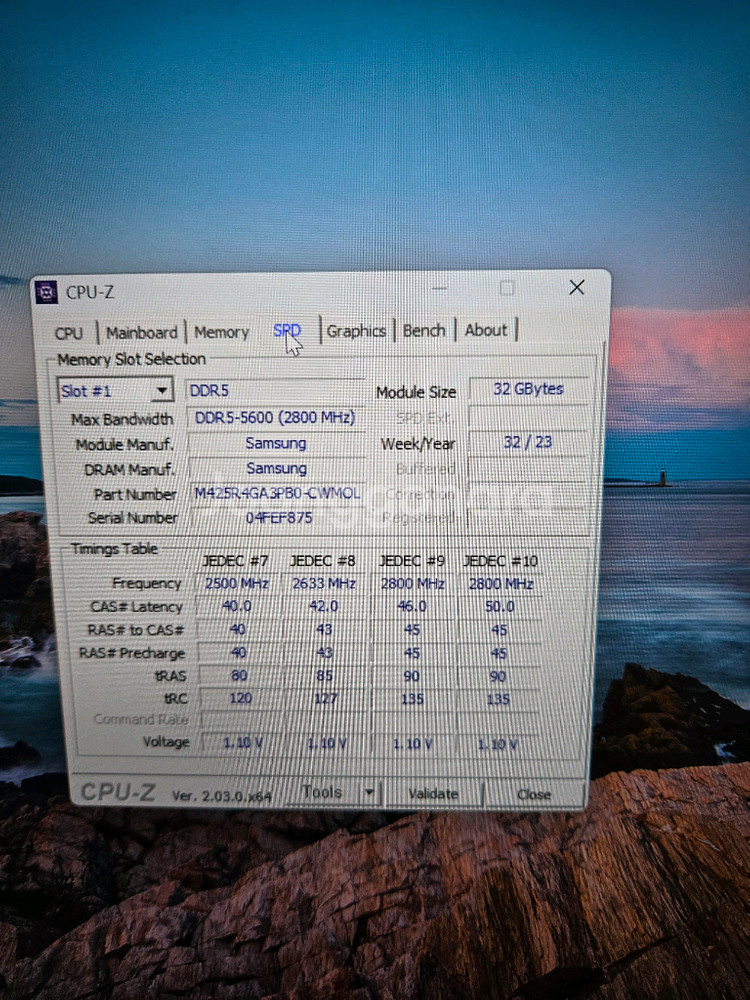Click the Validate button
This screenshot has width=750, height=1000.
click(x=433, y=794)
